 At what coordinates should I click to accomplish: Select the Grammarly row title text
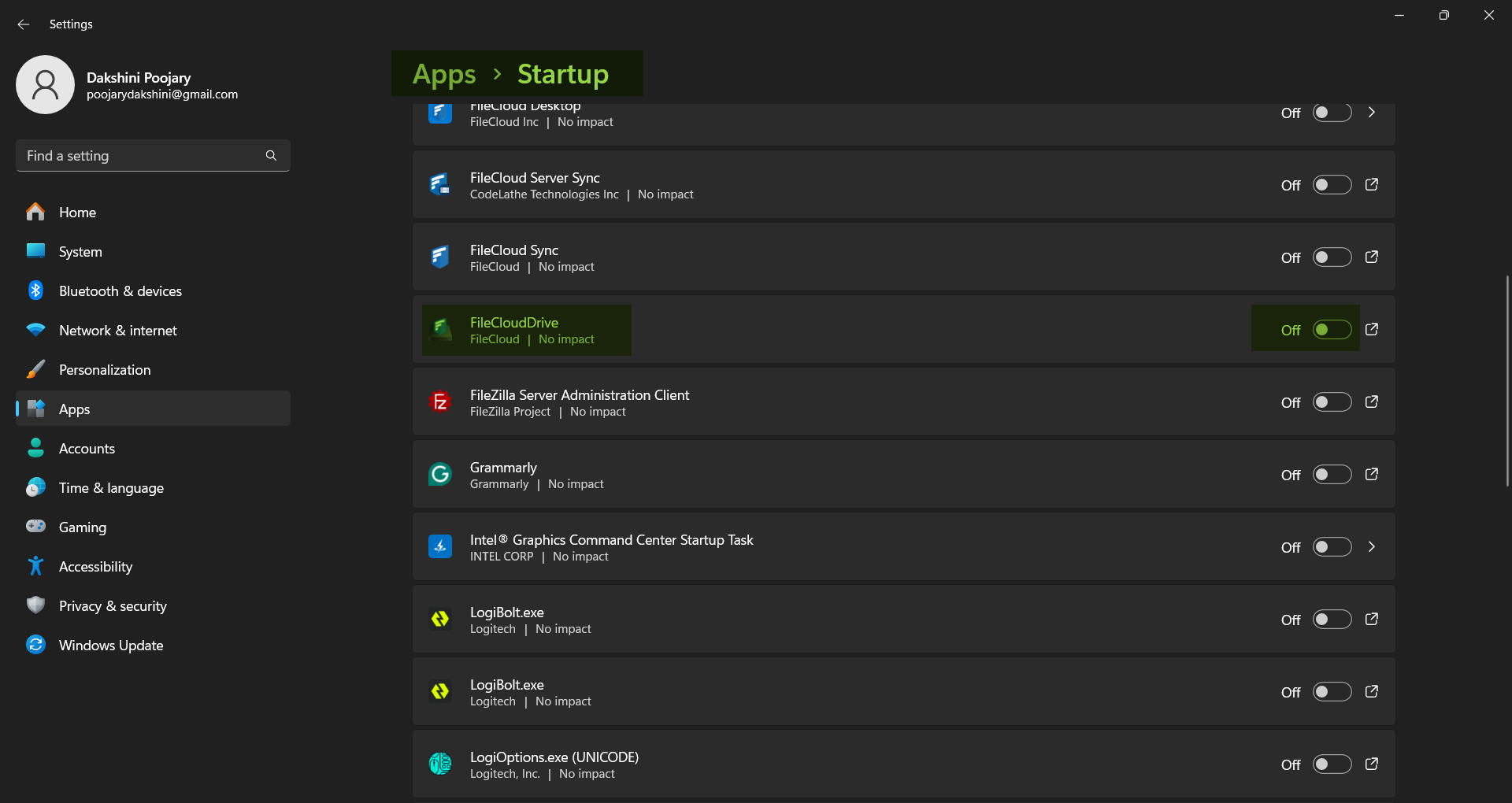pyautogui.click(x=503, y=467)
